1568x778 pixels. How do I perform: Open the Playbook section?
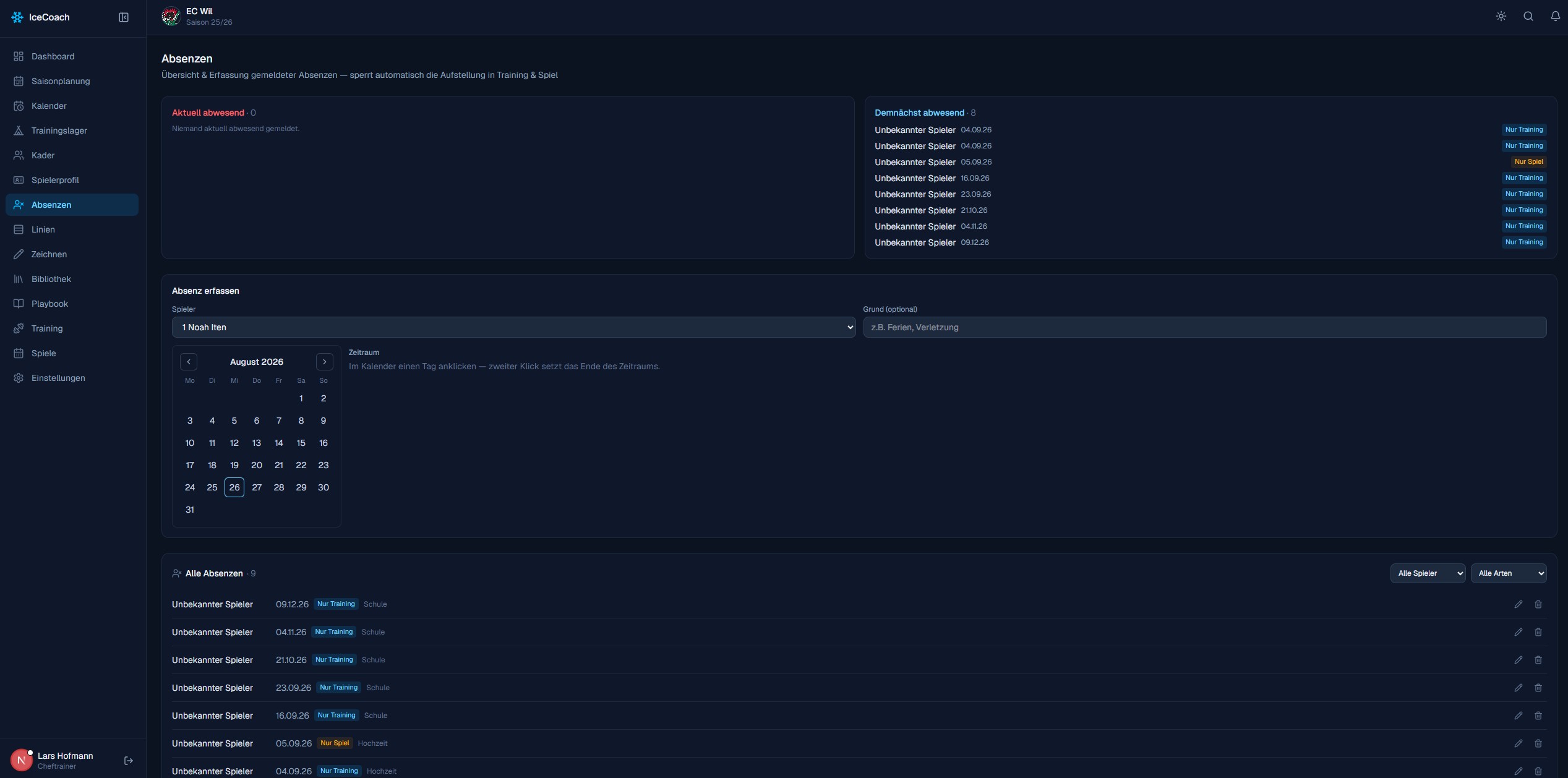coord(72,304)
